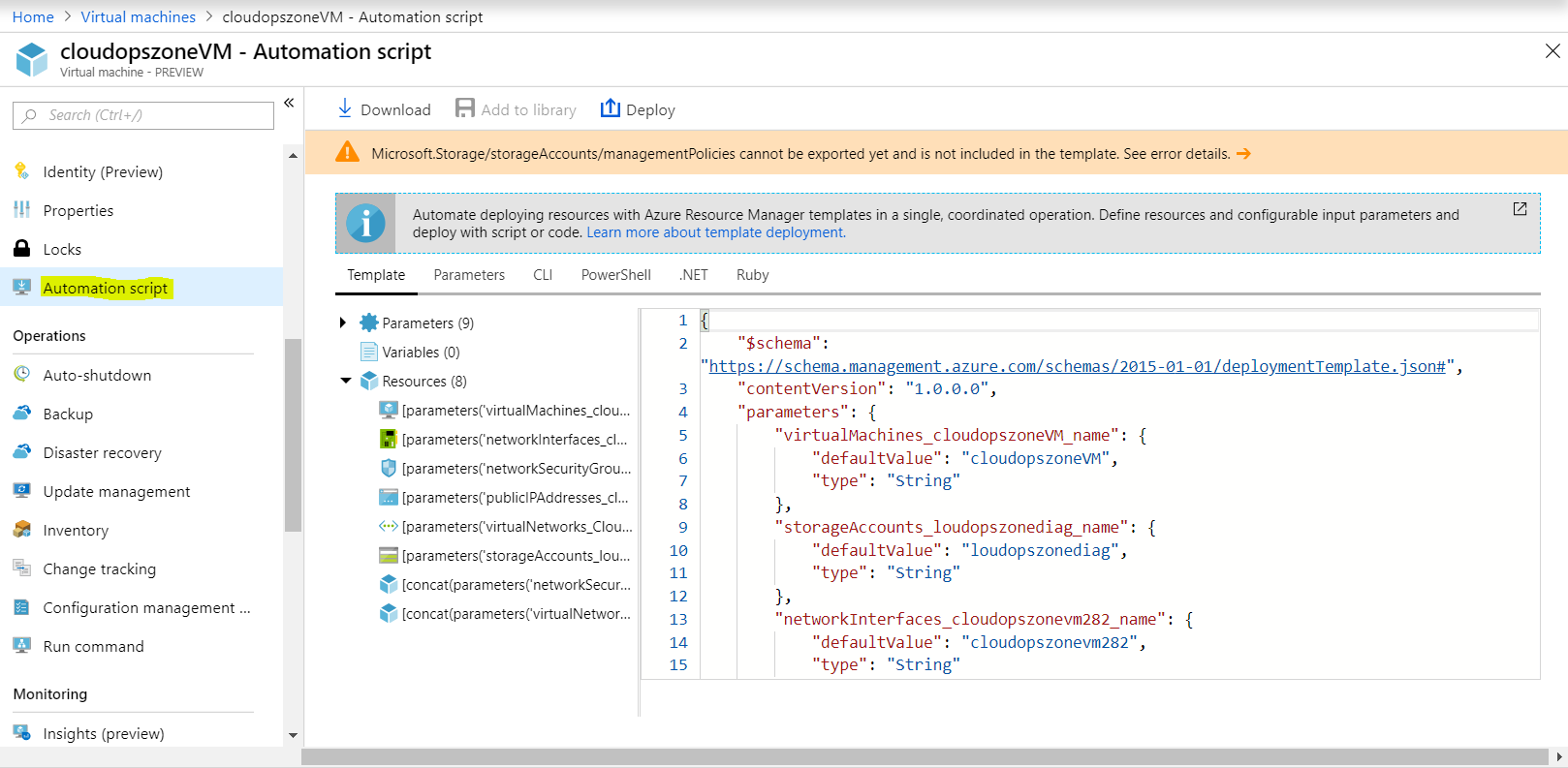
Task: Click the cloudopszoneVM cube icon in header
Action: pos(32,59)
